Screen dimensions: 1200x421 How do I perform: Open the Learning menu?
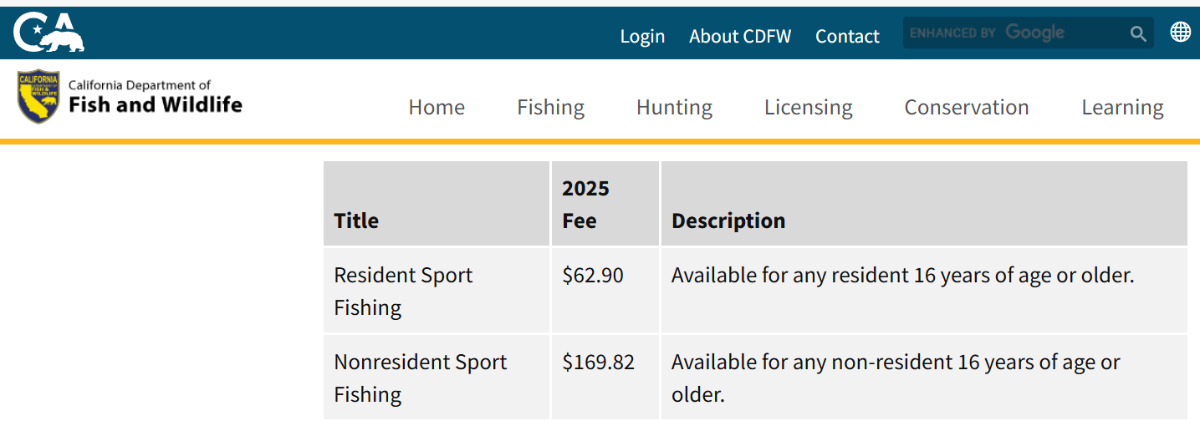[1122, 107]
